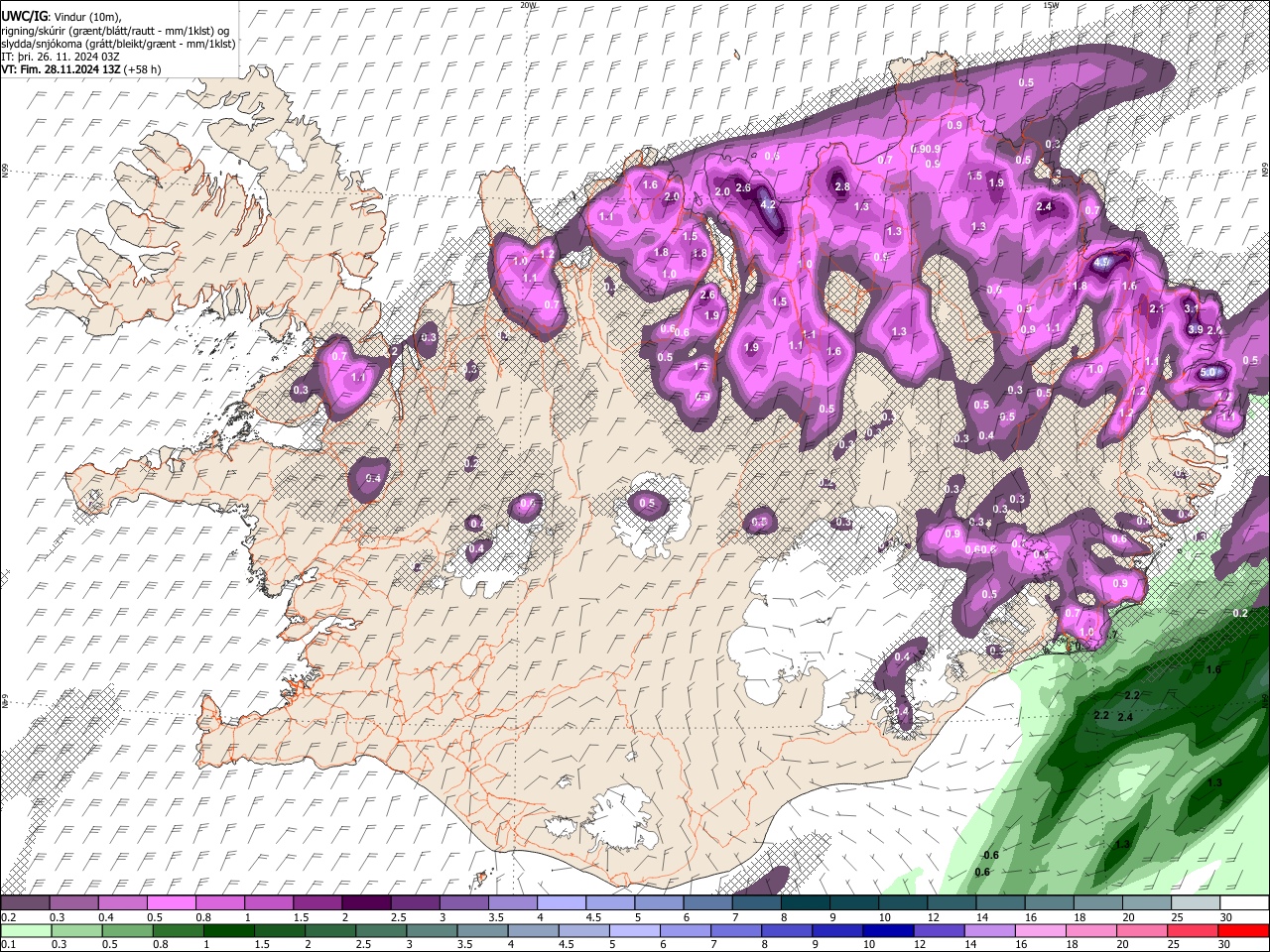Click the white 2.4 value in purple snow area
Viewport: 1270px width, 952px height.
click(1044, 207)
